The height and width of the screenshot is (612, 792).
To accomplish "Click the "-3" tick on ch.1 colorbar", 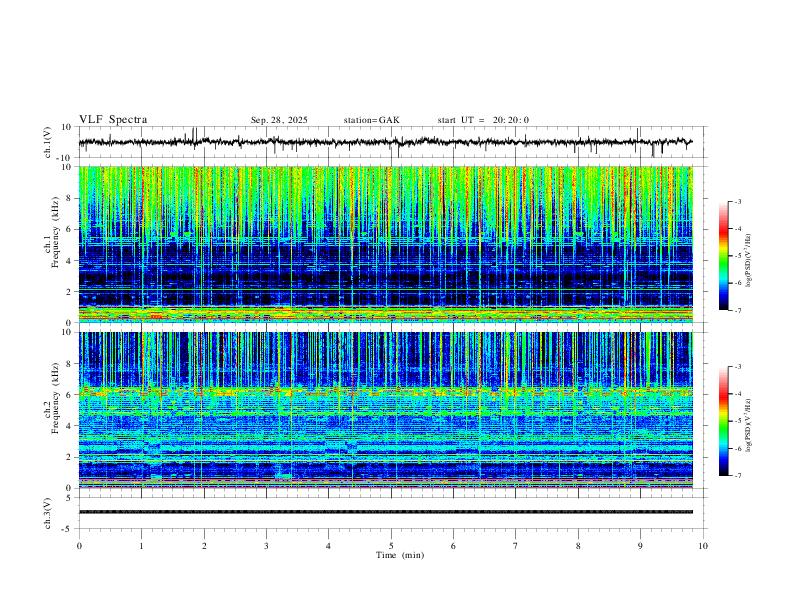I will point(738,201).
